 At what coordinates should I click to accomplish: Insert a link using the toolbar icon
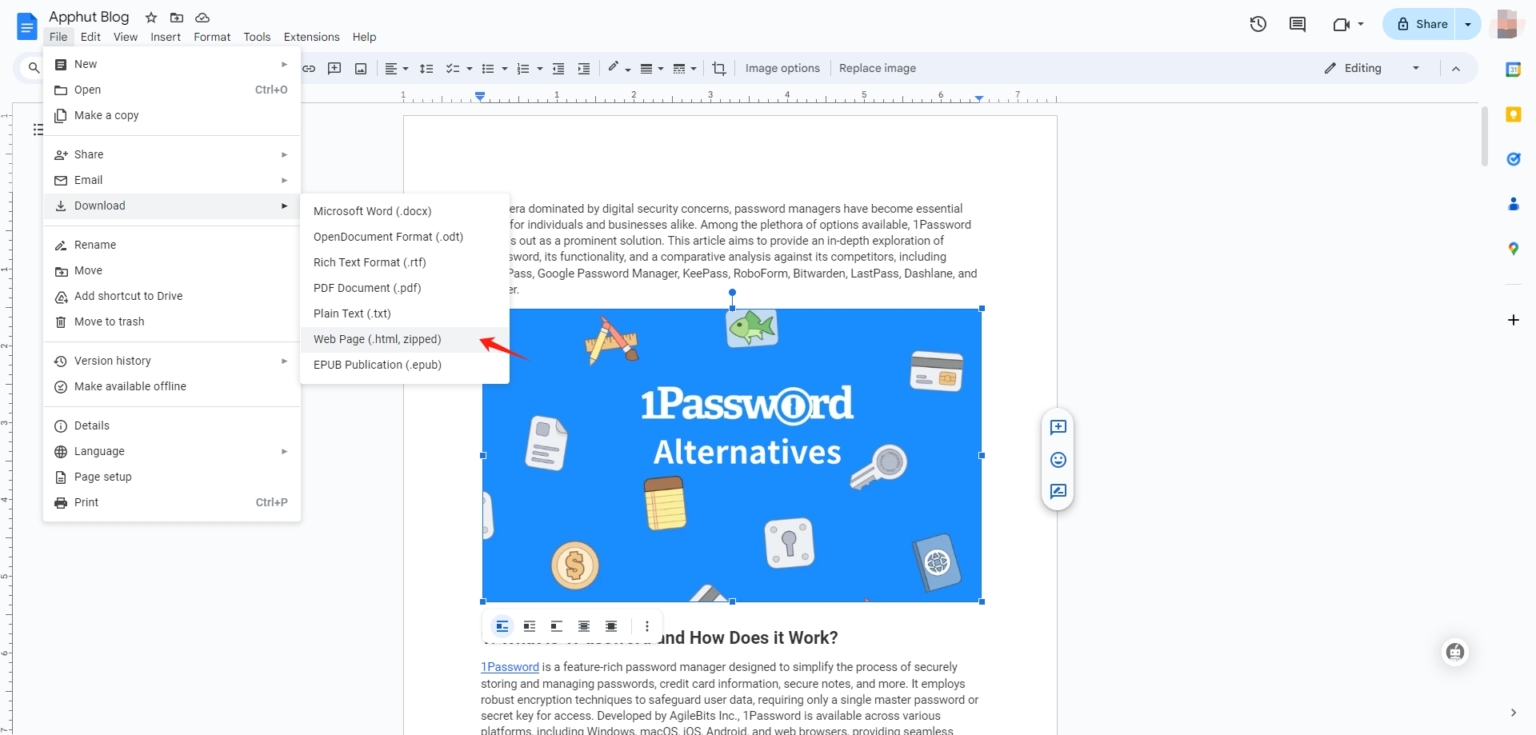coord(309,67)
